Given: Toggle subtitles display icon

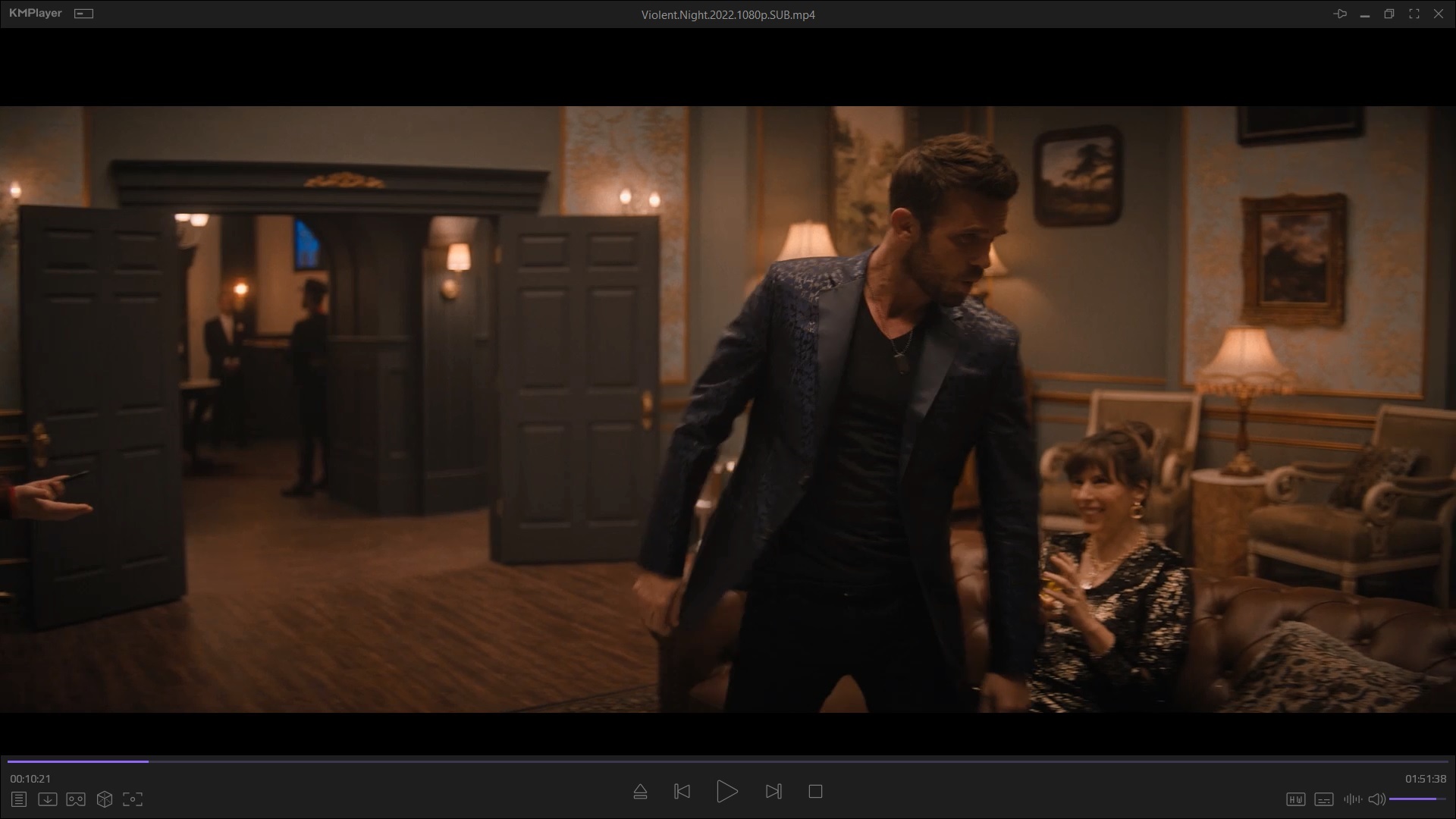Looking at the screenshot, I should coord(1323,799).
